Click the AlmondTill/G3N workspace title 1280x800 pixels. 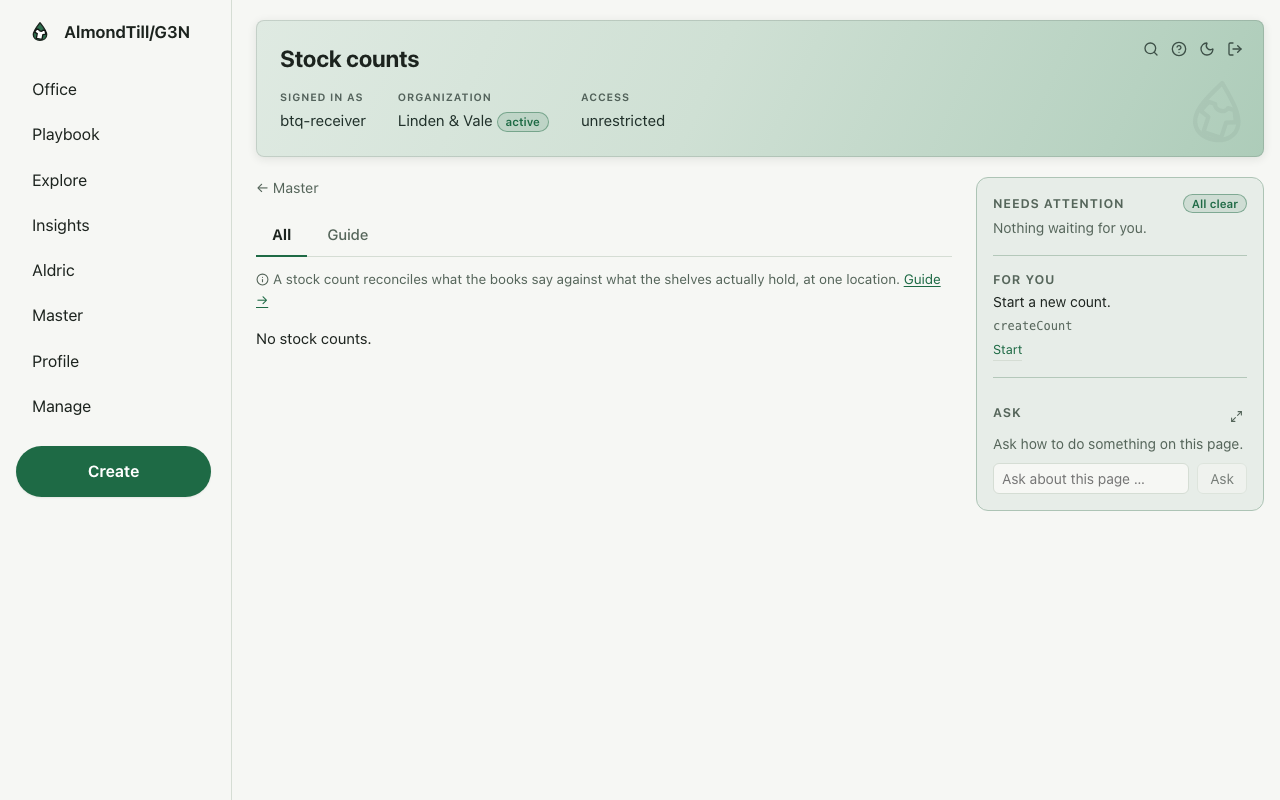pyautogui.click(x=127, y=32)
